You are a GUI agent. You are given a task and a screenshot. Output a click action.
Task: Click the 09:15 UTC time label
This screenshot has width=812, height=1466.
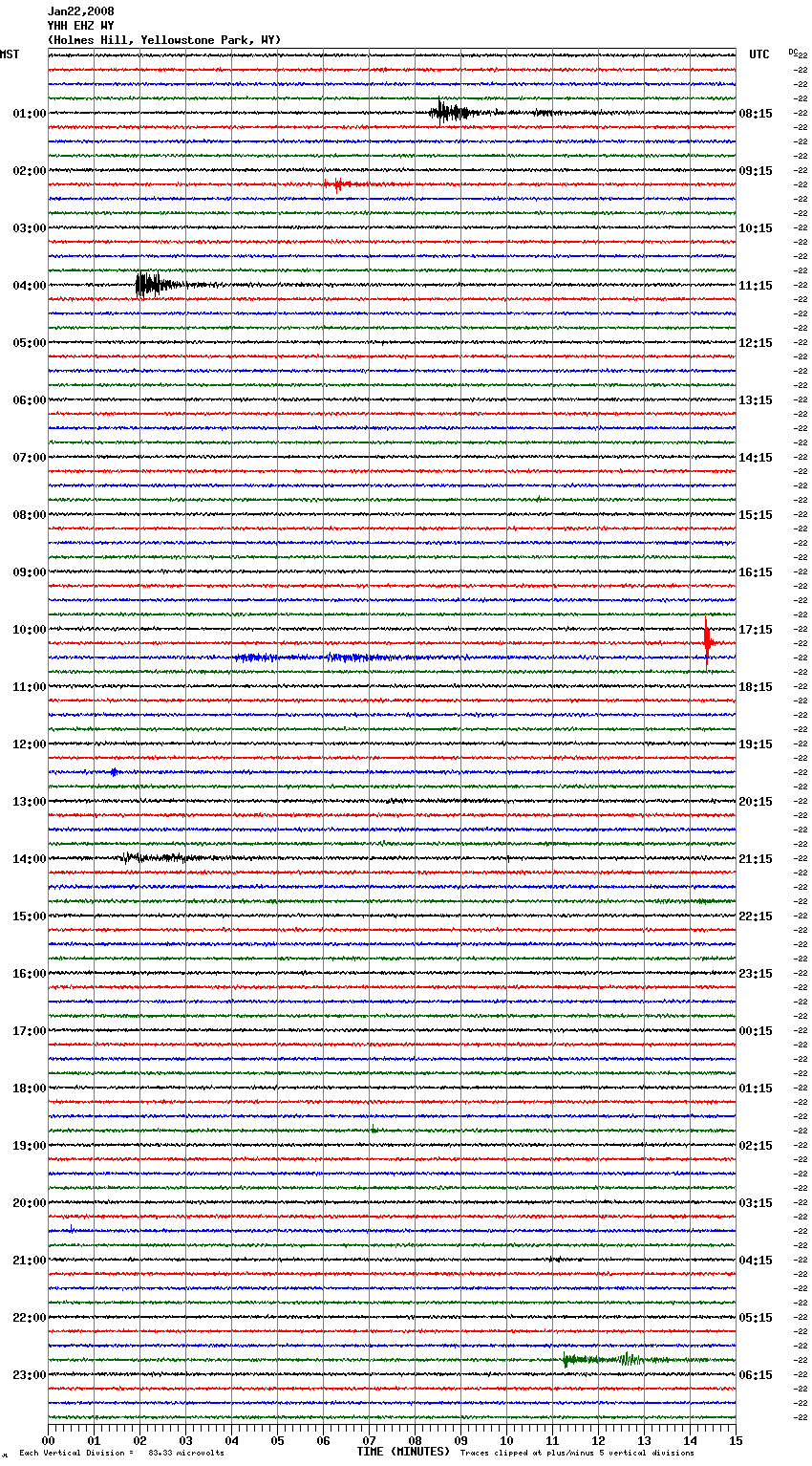click(756, 171)
